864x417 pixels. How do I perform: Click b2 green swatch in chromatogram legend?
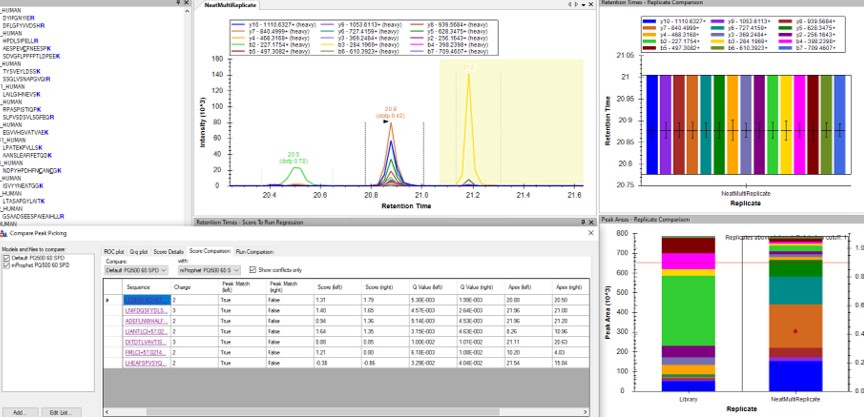239,45
